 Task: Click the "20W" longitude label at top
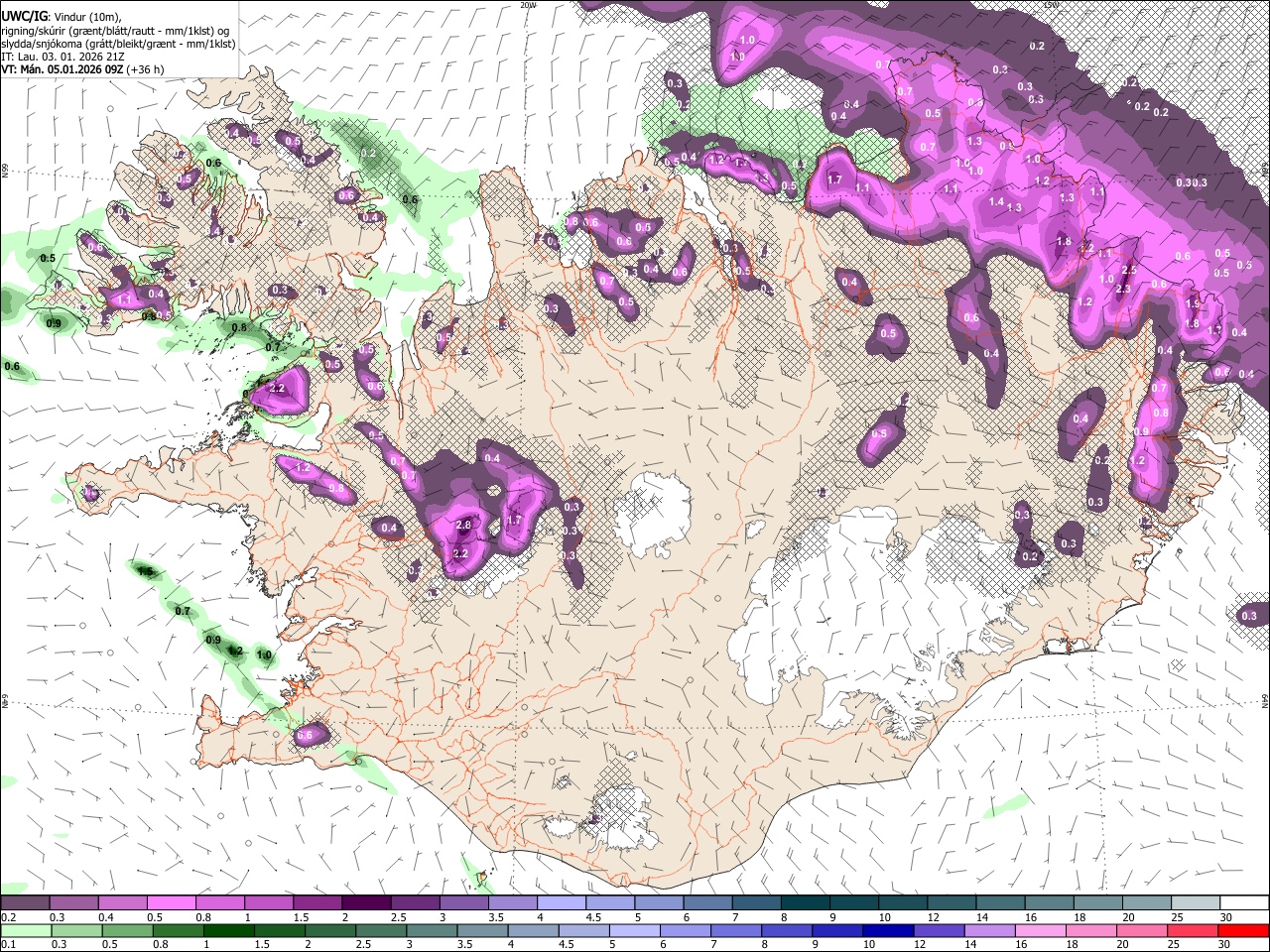pyautogui.click(x=528, y=5)
